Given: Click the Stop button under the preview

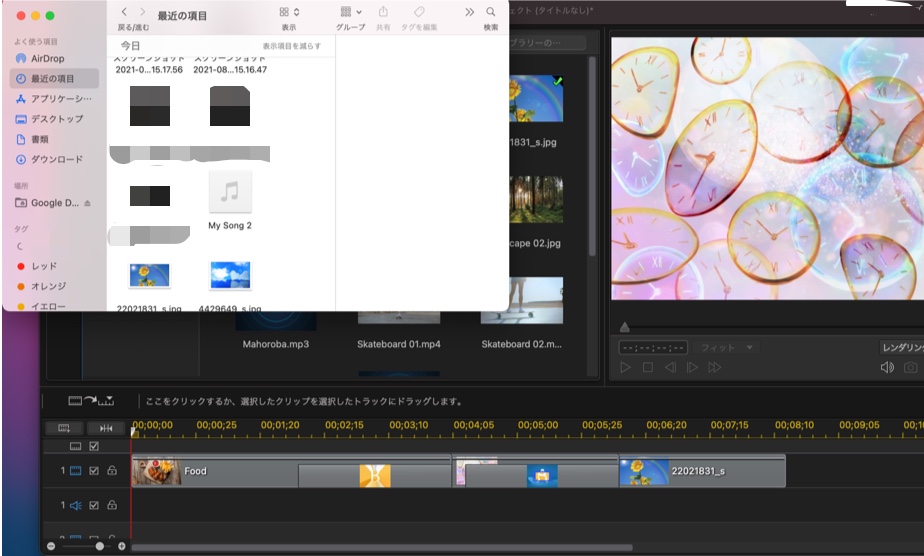Looking at the screenshot, I should [648, 368].
